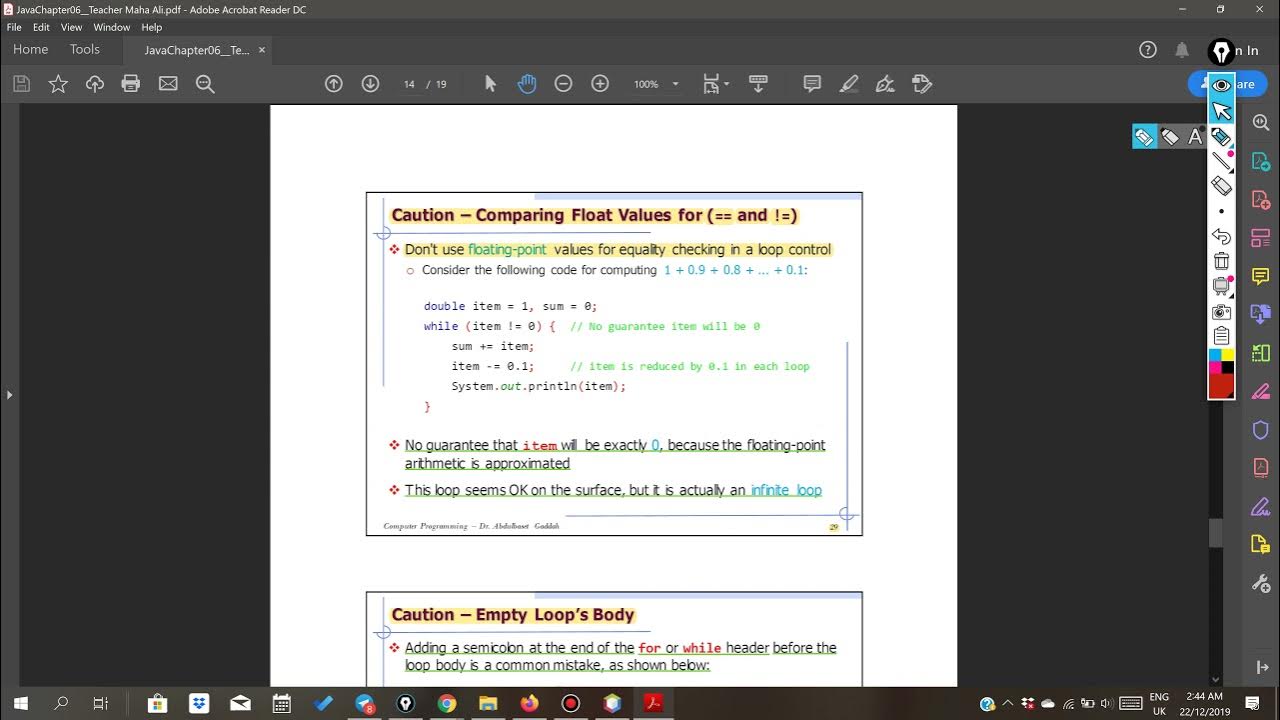Pick the cyan color swatch
Image resolution: width=1280 pixels, height=720 pixels.
tap(1215, 355)
